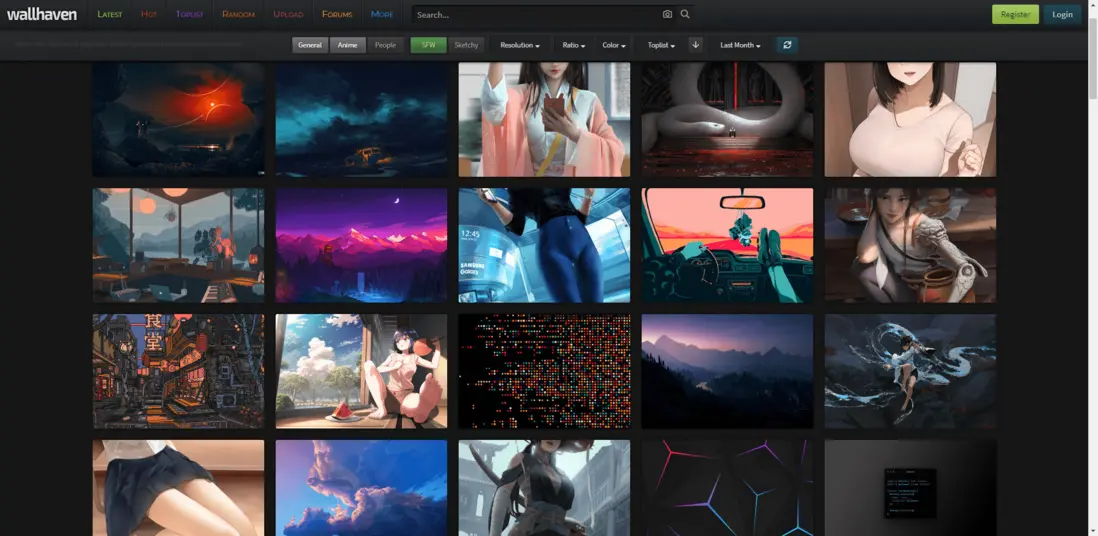
Task: Click the wallhaven logo
Action: [41, 14]
